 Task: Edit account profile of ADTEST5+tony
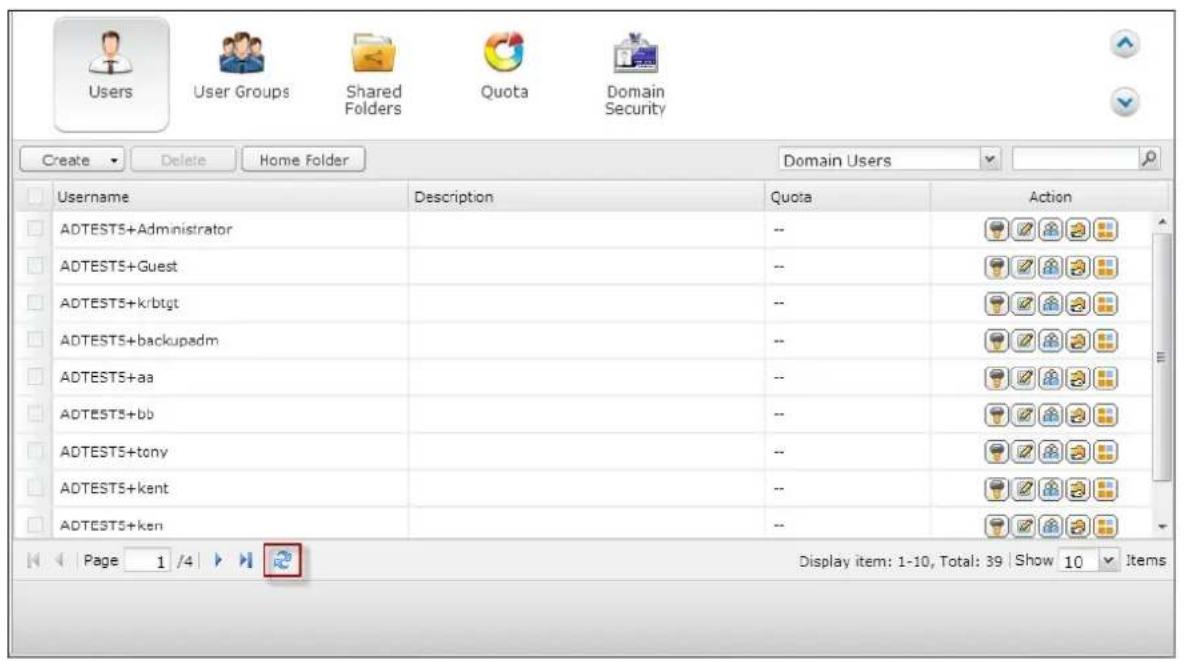point(1024,451)
